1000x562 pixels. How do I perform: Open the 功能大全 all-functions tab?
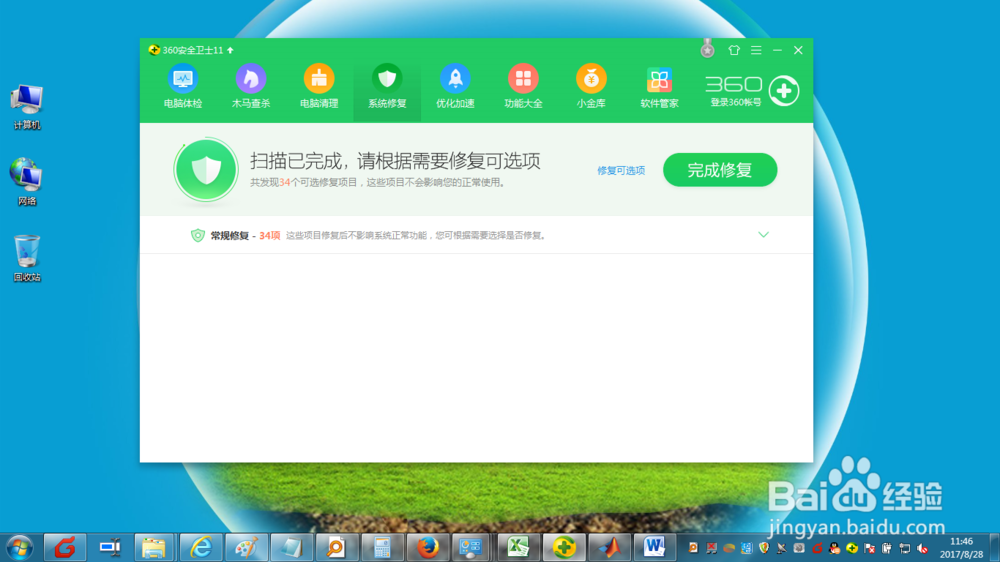[523, 87]
